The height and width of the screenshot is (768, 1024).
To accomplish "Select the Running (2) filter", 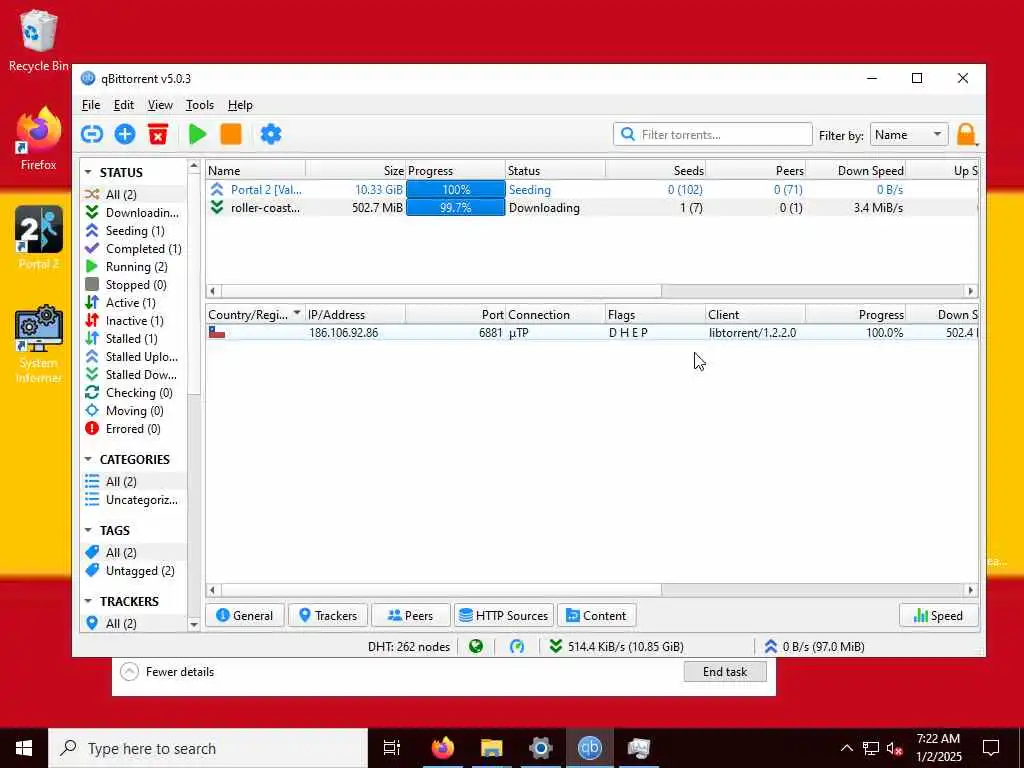I will point(132,266).
